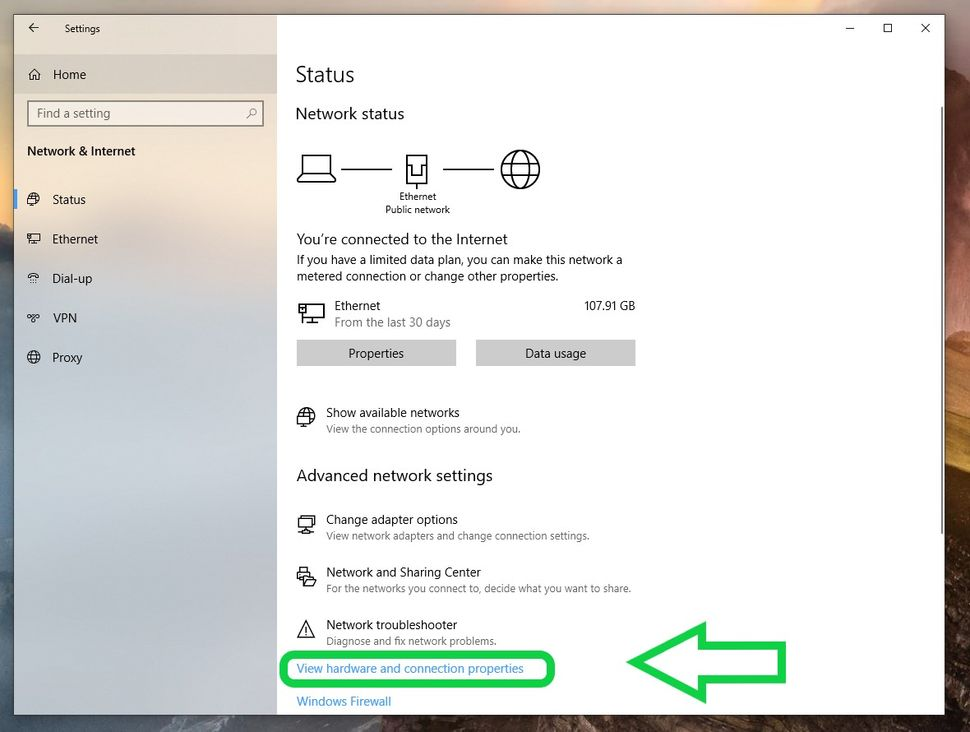
Task: Launch the Network troubleshooter
Action: (x=397, y=632)
